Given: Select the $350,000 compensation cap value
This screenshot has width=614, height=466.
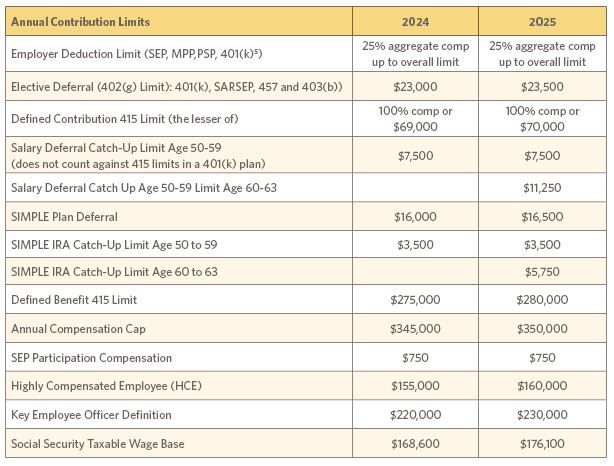Looking at the screenshot, I should (x=542, y=329).
